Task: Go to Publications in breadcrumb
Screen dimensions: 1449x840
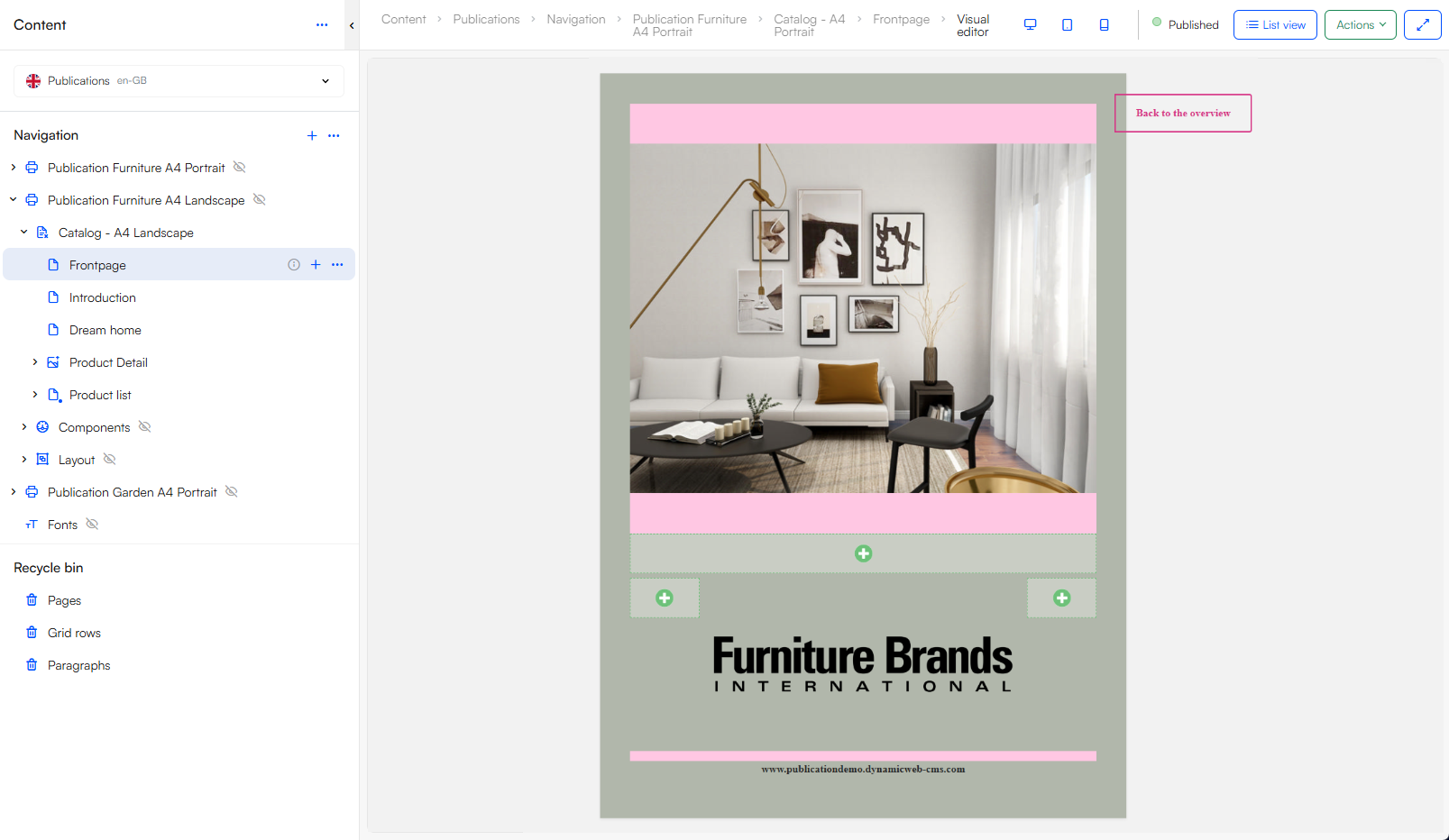Action: pyautogui.click(x=486, y=19)
